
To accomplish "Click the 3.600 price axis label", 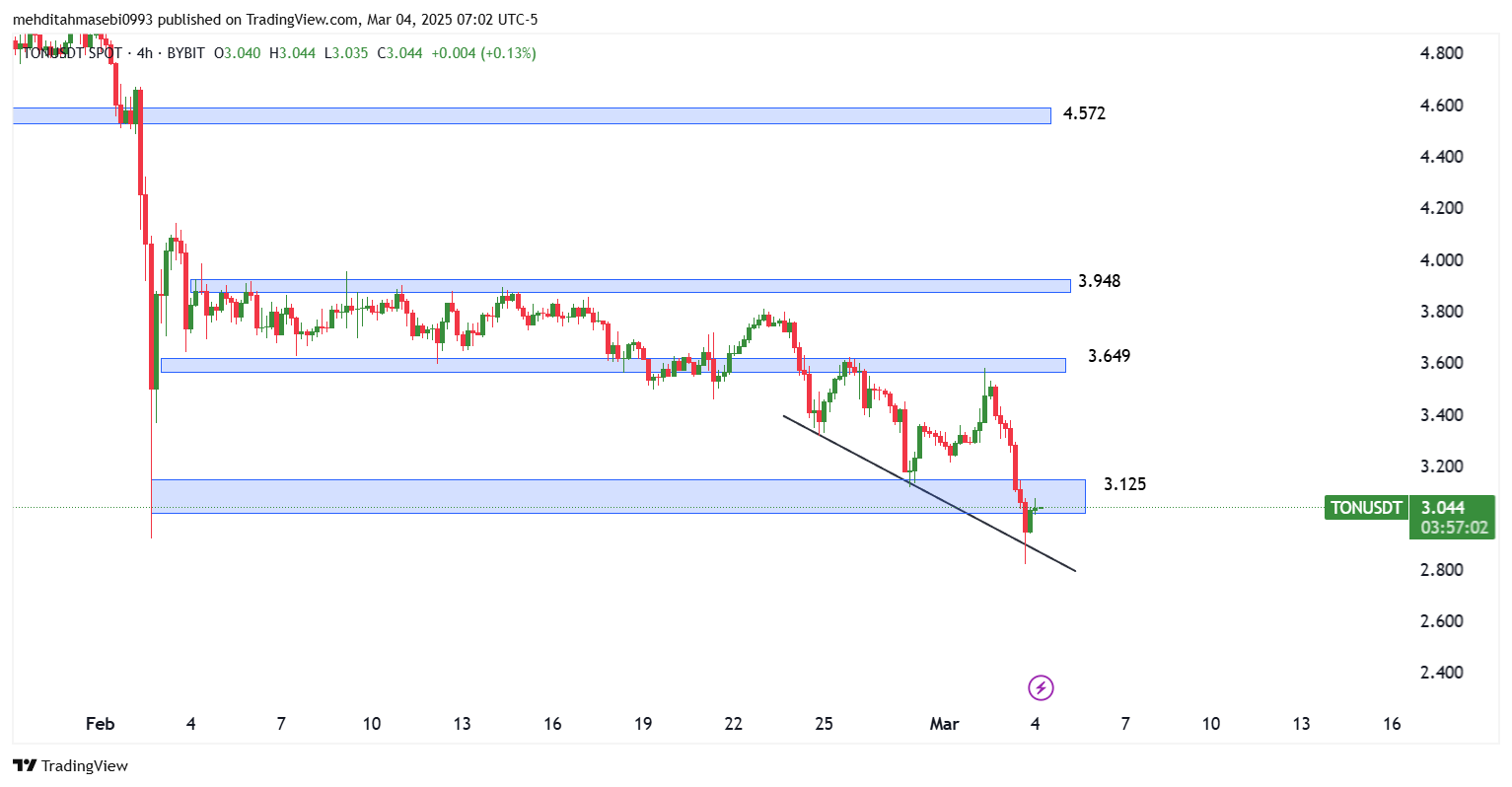I will (1441, 363).
